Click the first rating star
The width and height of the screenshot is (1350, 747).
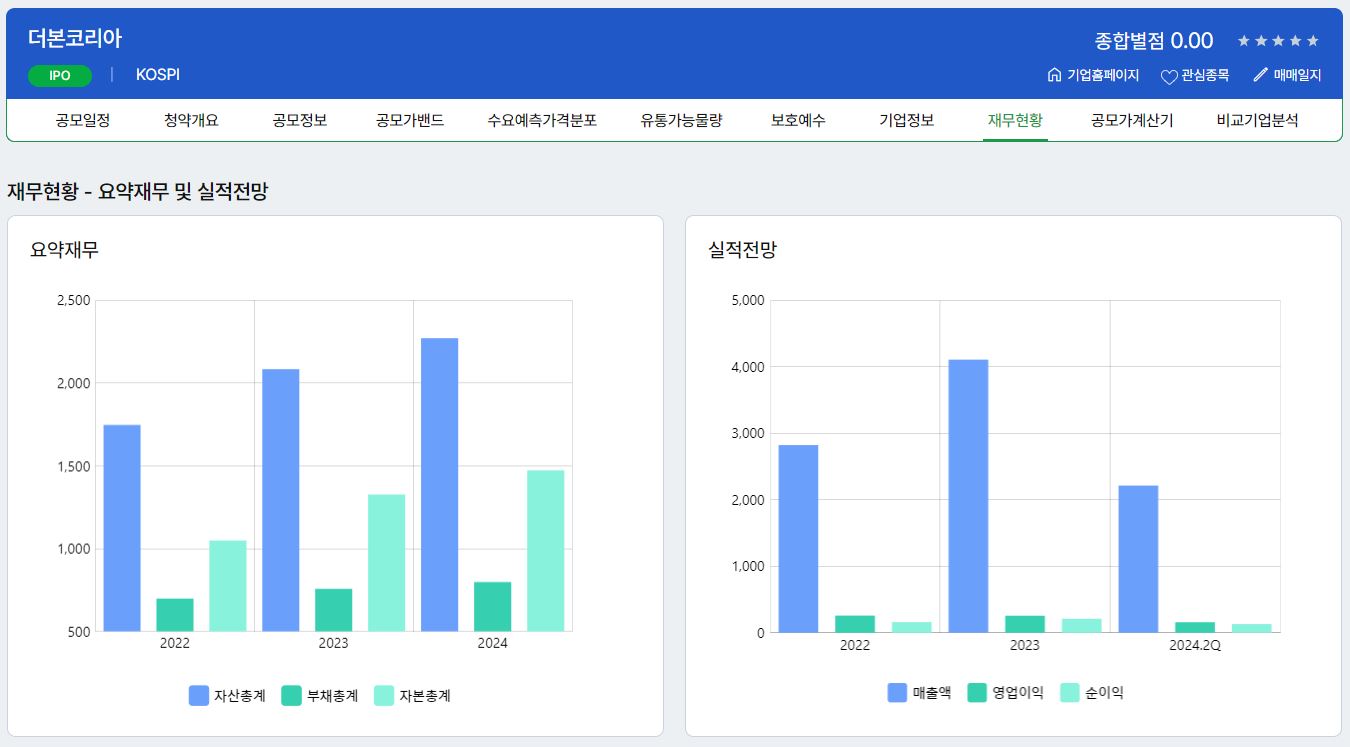[1243, 41]
